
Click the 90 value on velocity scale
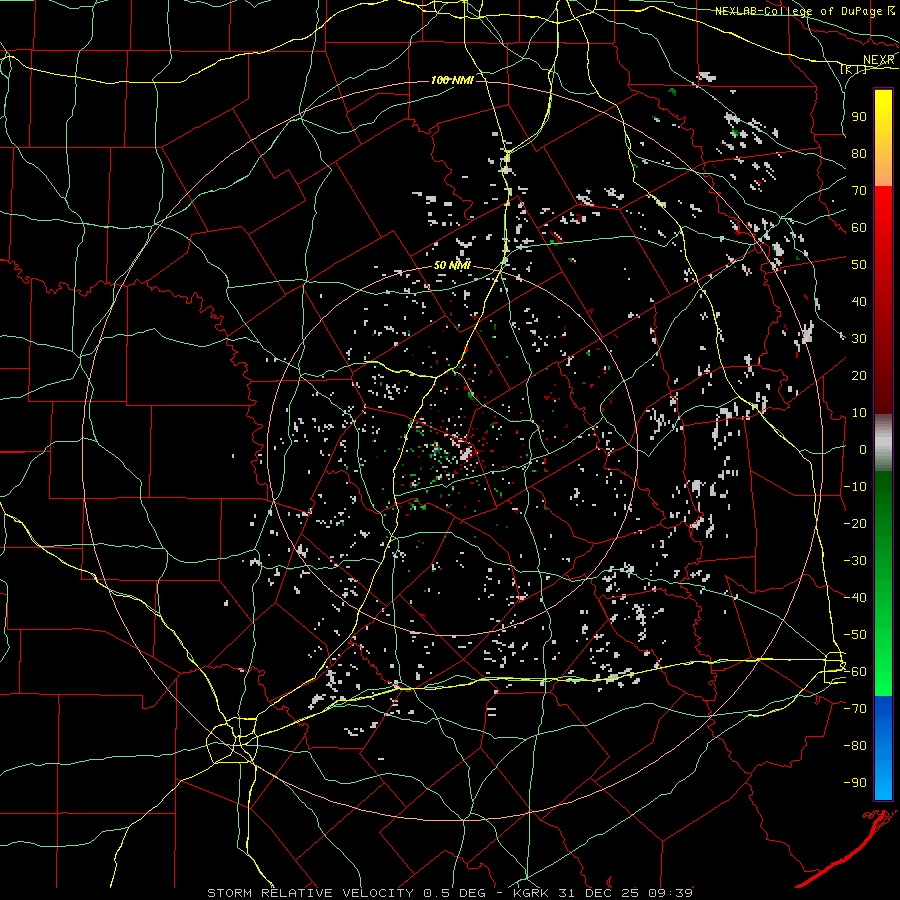click(x=859, y=117)
